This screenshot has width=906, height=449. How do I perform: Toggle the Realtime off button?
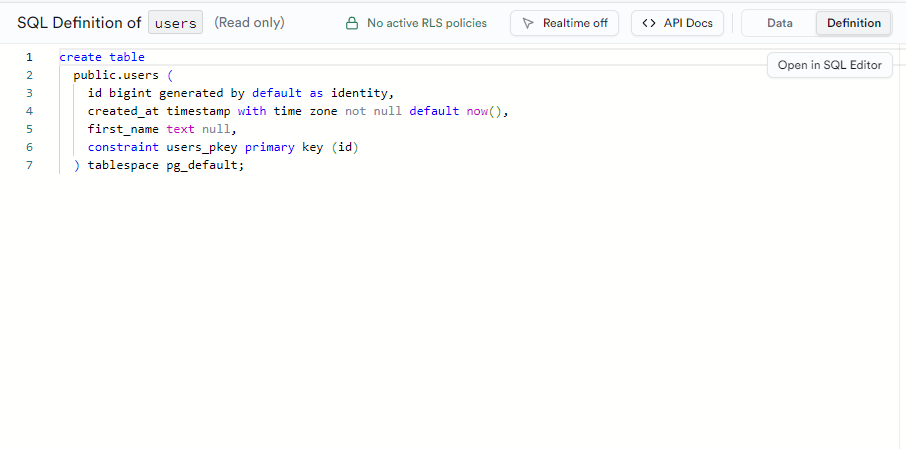tap(565, 23)
